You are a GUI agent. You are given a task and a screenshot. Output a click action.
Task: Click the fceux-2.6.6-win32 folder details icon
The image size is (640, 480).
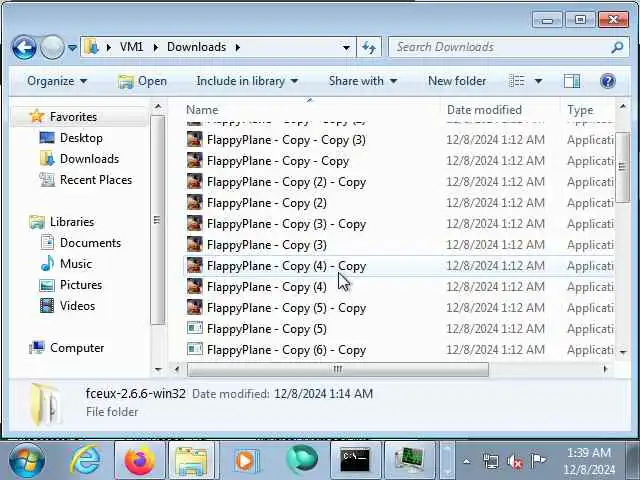point(46,404)
